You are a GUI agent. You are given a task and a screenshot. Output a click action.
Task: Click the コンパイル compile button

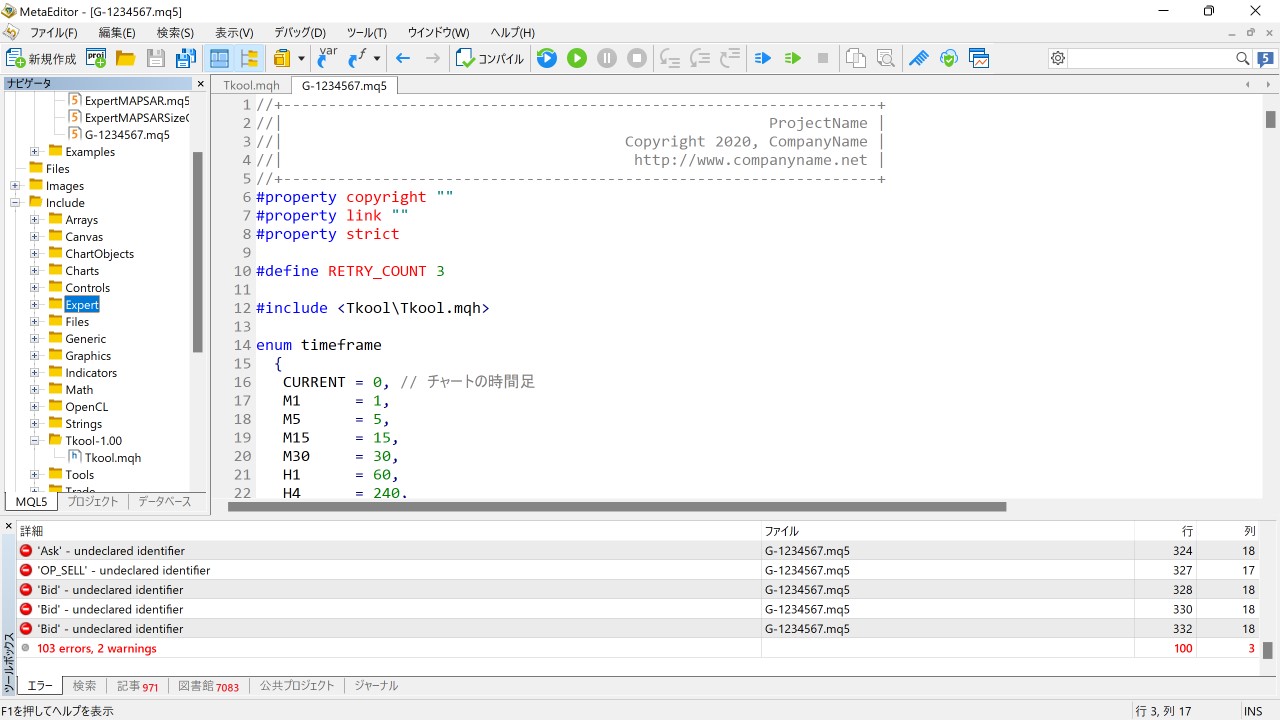490,58
